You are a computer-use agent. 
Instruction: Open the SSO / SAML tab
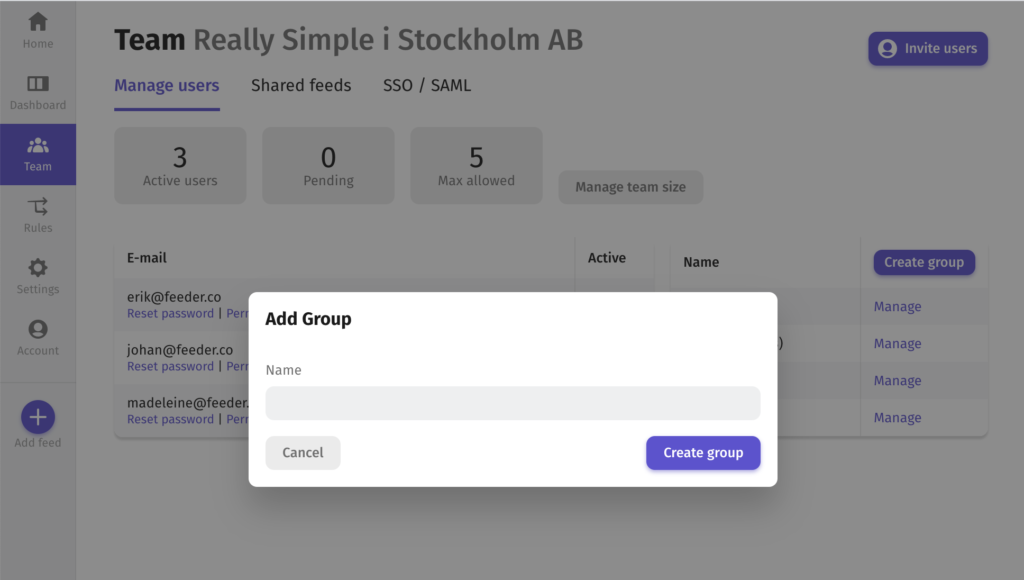click(426, 86)
